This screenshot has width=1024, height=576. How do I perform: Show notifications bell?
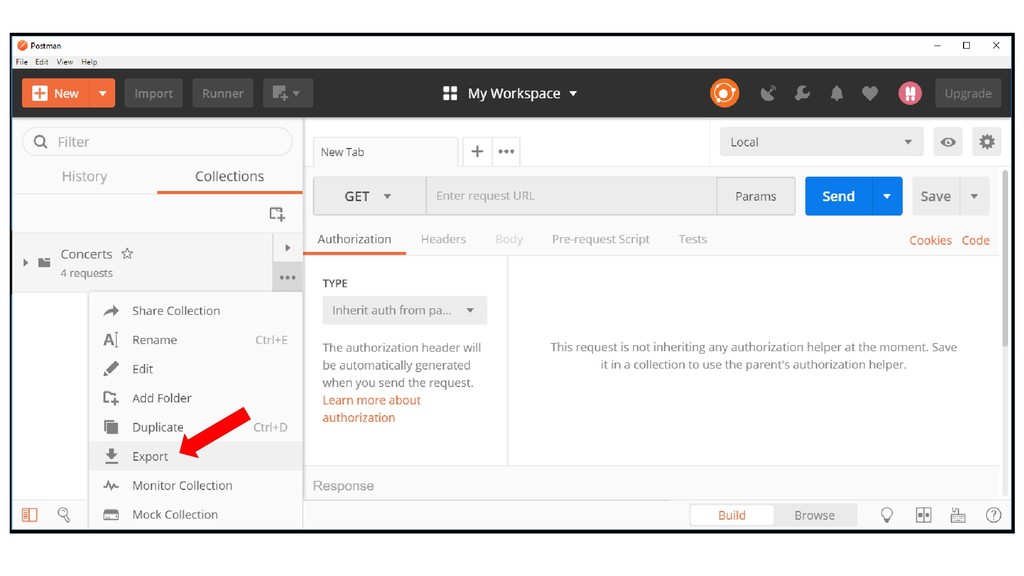837,93
